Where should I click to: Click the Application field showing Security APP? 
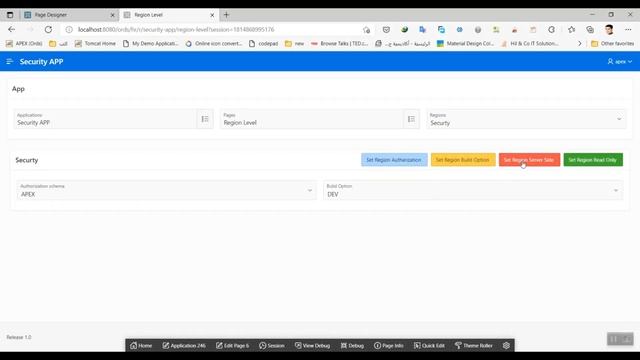click(x=105, y=119)
